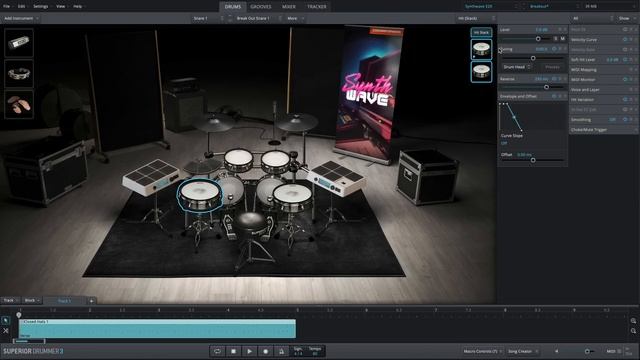
Task: Select the second stacked snare thumbnail
Action: point(481,72)
